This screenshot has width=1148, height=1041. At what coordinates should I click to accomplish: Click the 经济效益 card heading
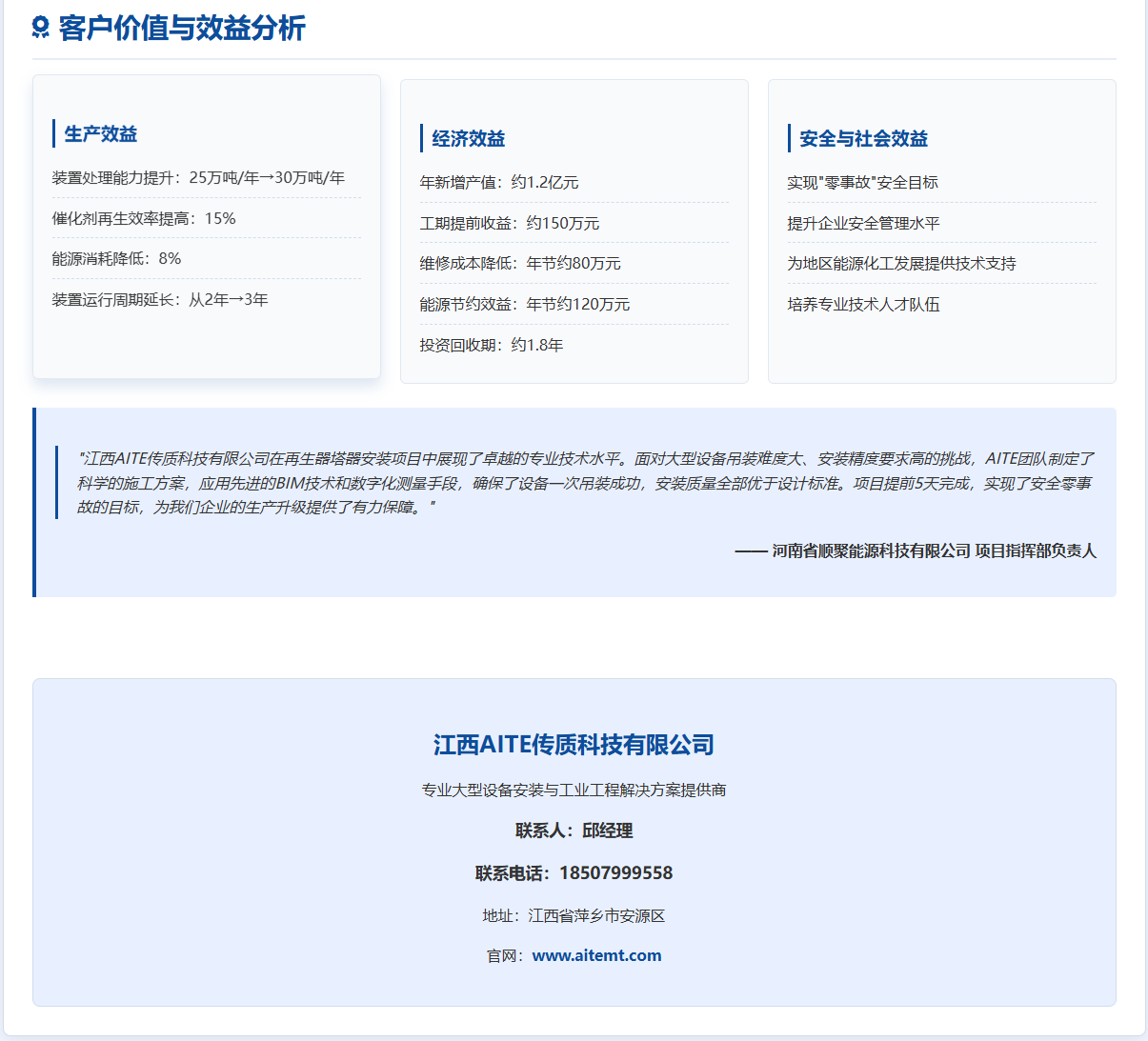click(x=469, y=139)
